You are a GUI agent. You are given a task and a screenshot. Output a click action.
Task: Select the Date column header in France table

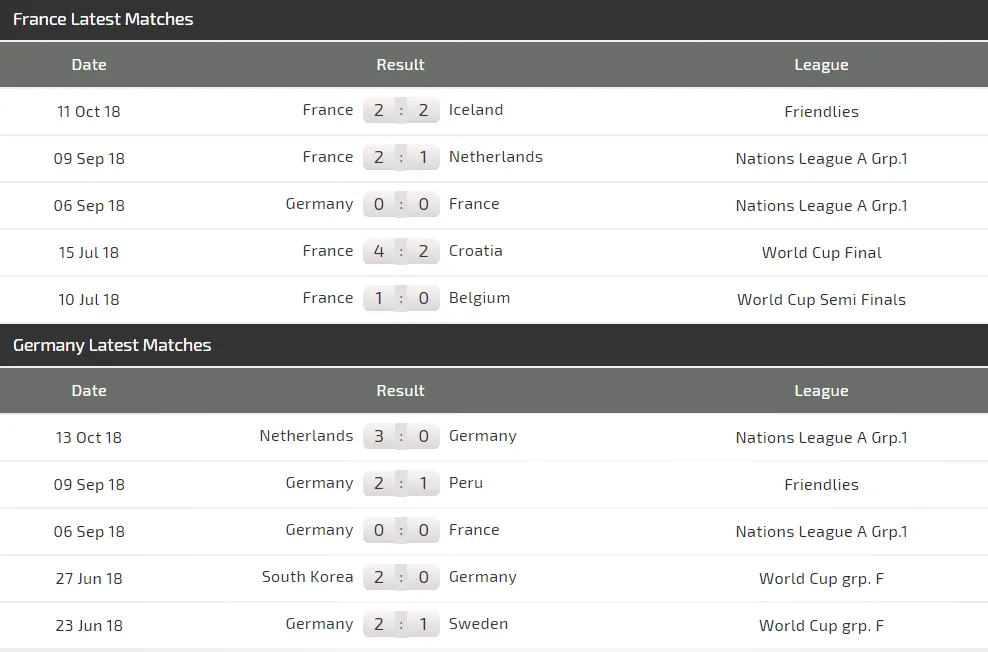coord(89,65)
